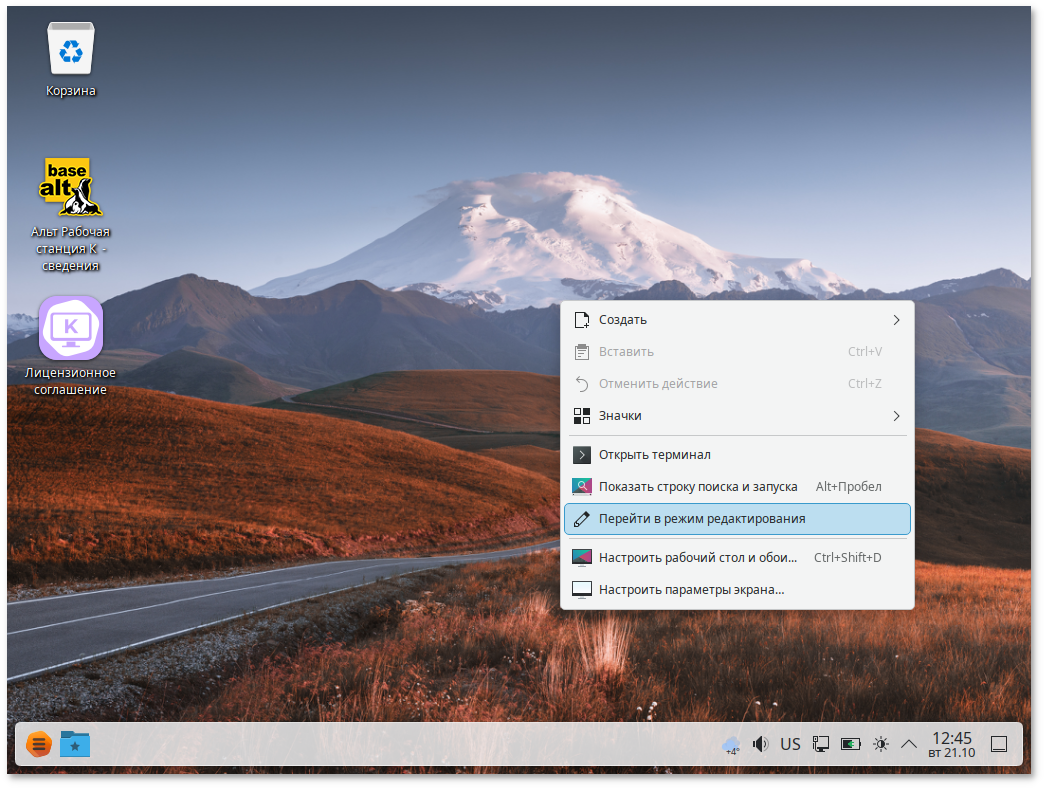Click the battery status tray icon
Viewport: 1044px width, 788px height.
tap(850, 744)
